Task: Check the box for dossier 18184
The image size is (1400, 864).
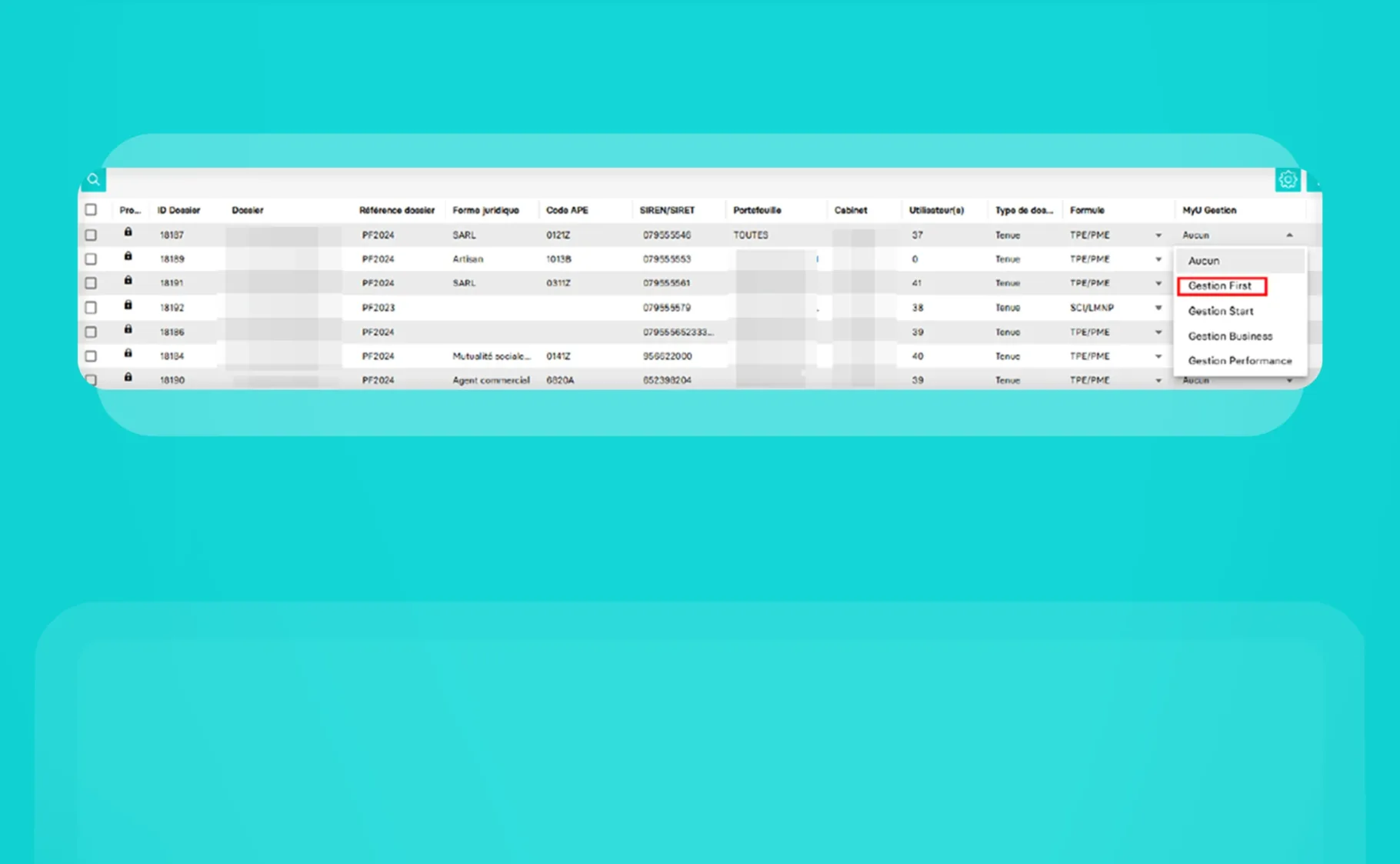Action: click(x=91, y=356)
